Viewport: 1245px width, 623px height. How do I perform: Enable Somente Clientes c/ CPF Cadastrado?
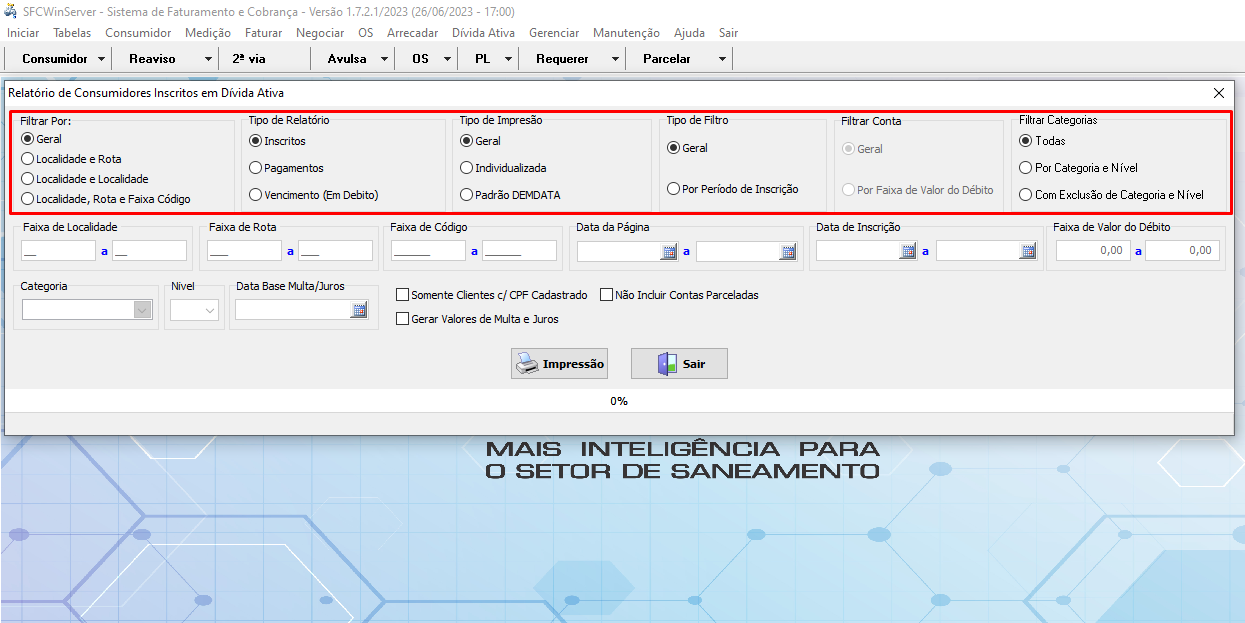[x=403, y=295]
